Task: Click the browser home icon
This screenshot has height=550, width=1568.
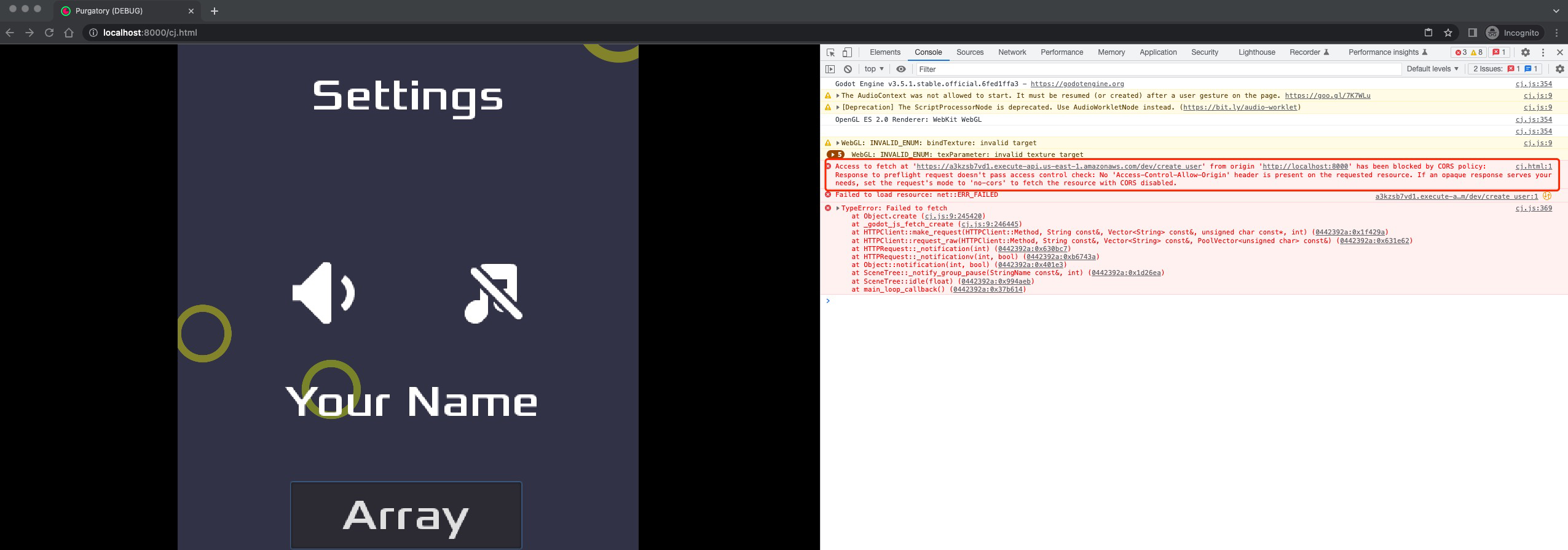Action: 69,33
